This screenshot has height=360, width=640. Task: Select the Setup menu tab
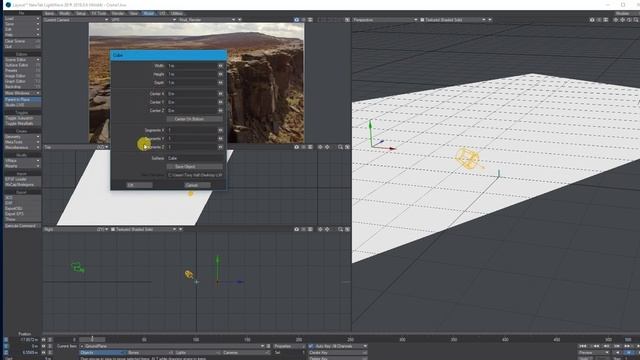(81, 13)
